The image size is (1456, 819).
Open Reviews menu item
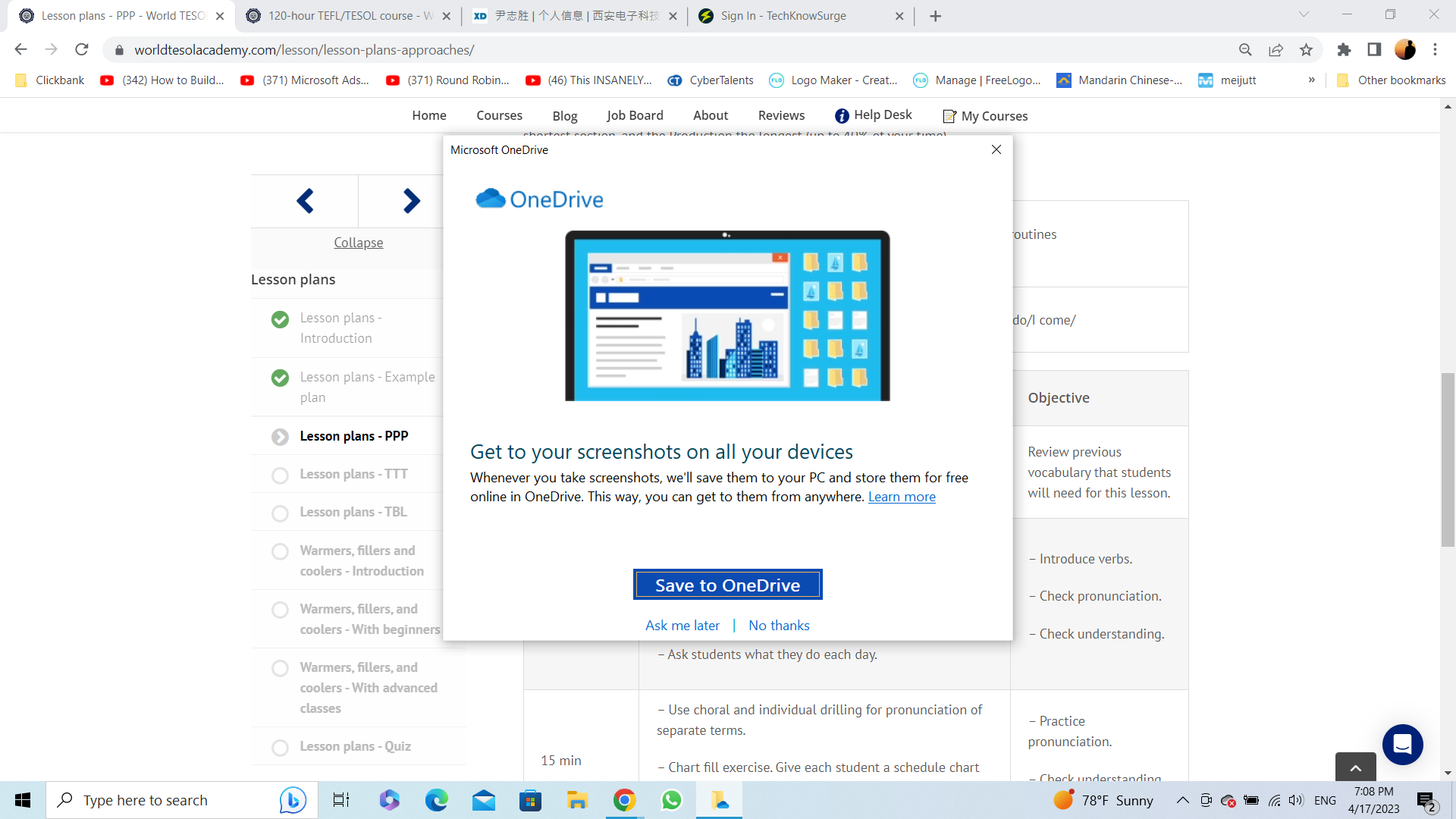coord(781,115)
